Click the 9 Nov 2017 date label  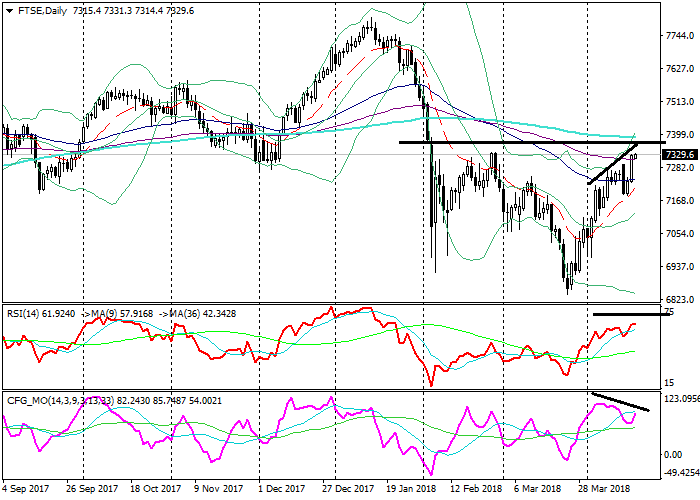tap(219, 489)
